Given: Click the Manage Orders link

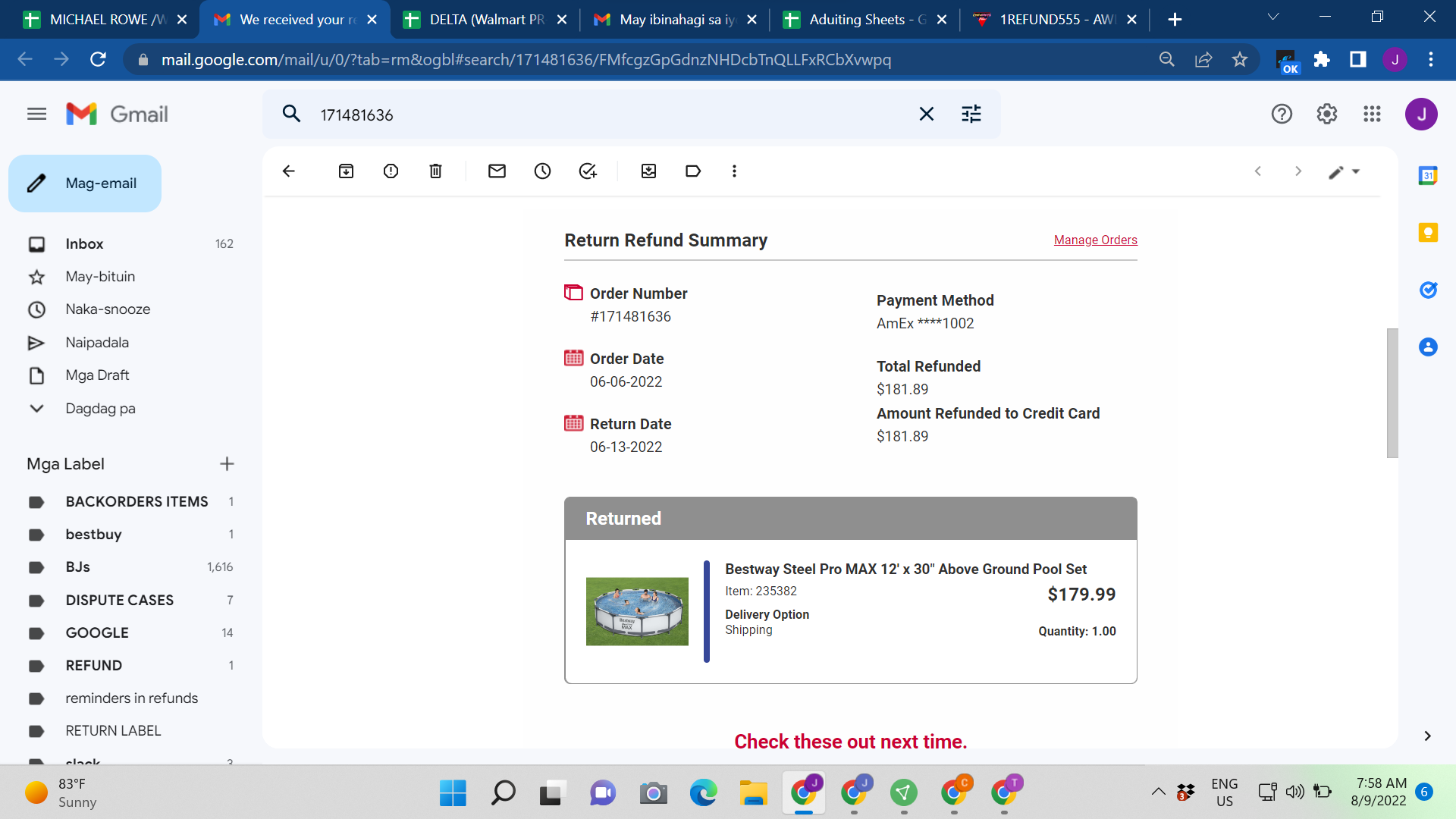Looking at the screenshot, I should (x=1095, y=240).
